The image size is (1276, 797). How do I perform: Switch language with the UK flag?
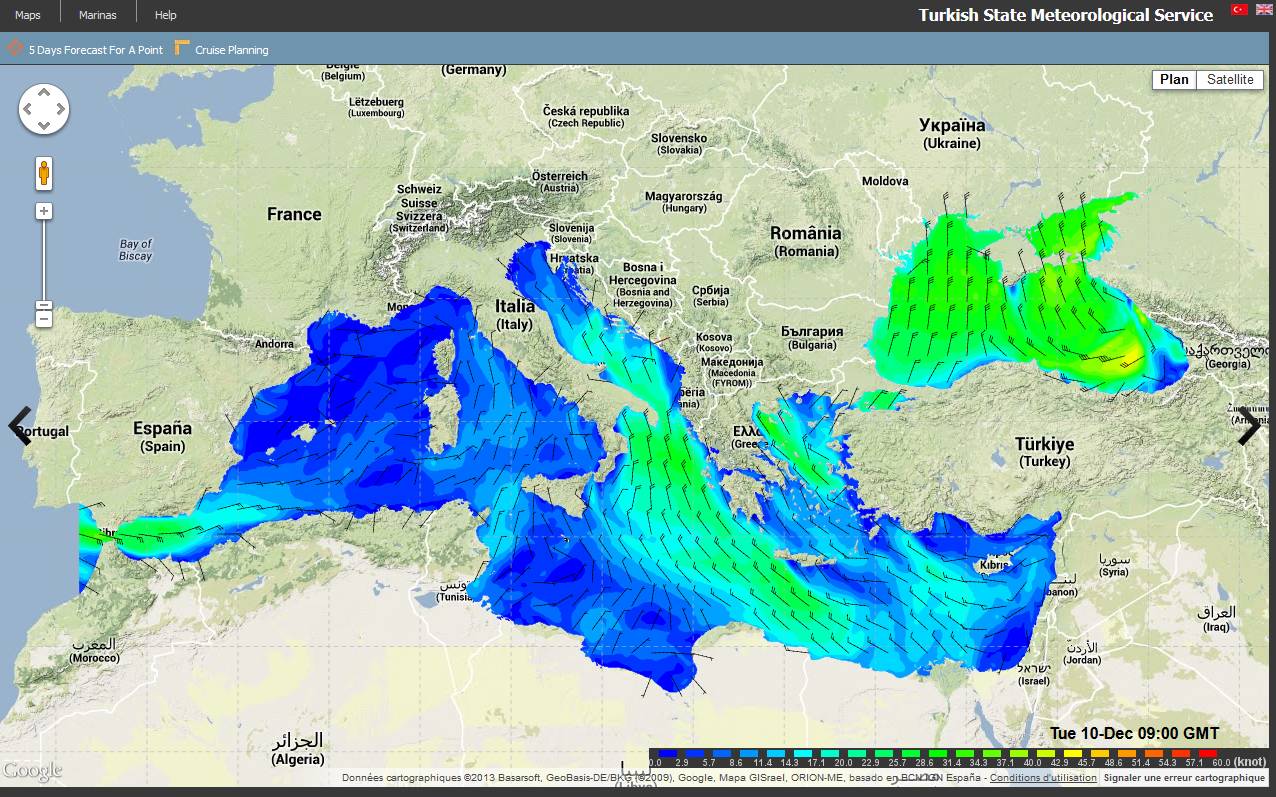pos(1264,10)
